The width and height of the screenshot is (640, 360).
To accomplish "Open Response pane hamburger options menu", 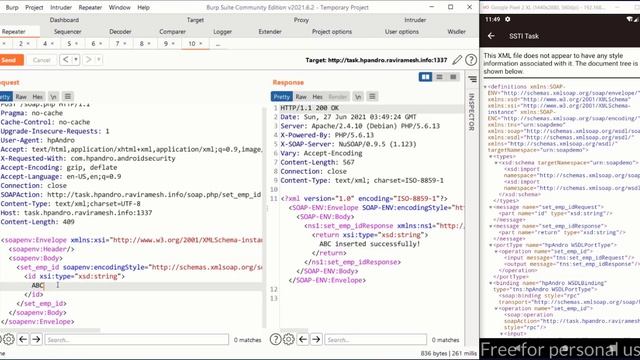I will coord(372,97).
